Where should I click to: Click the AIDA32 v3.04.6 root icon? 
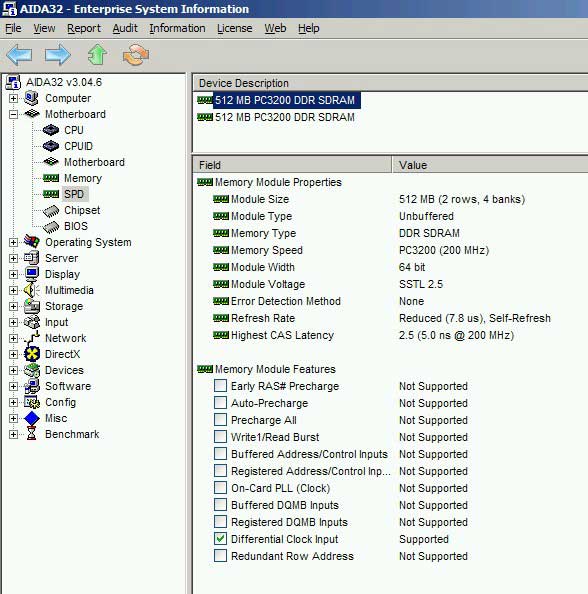click(13, 82)
